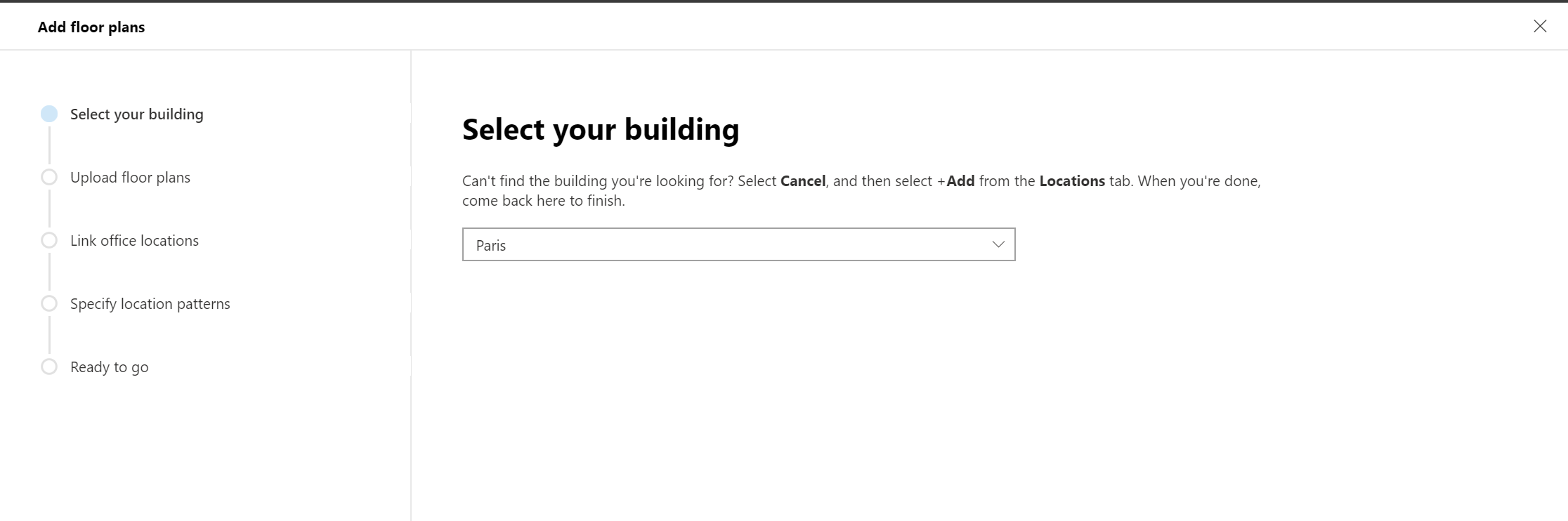
Task: Open the Paris building combo box
Action: coord(738,244)
